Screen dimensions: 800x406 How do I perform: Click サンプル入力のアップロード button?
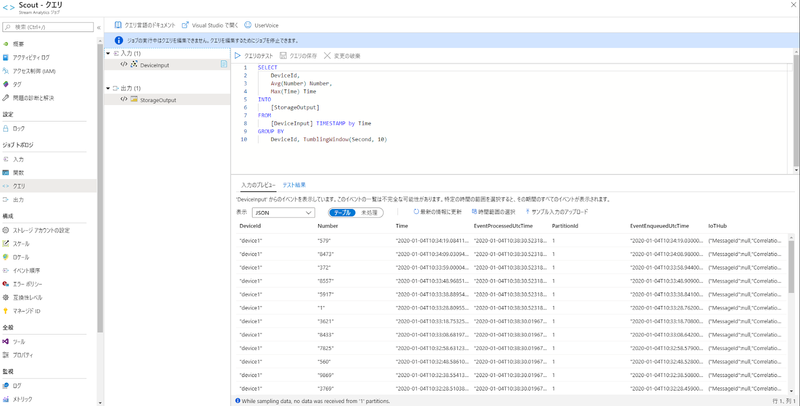(x=555, y=212)
